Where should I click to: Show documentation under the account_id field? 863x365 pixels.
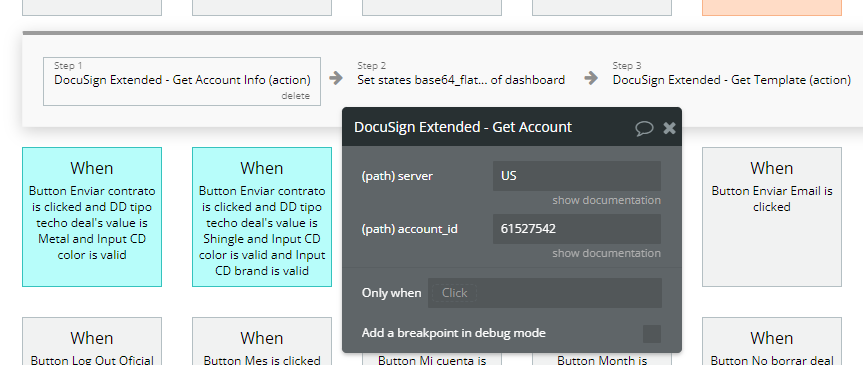pos(607,253)
